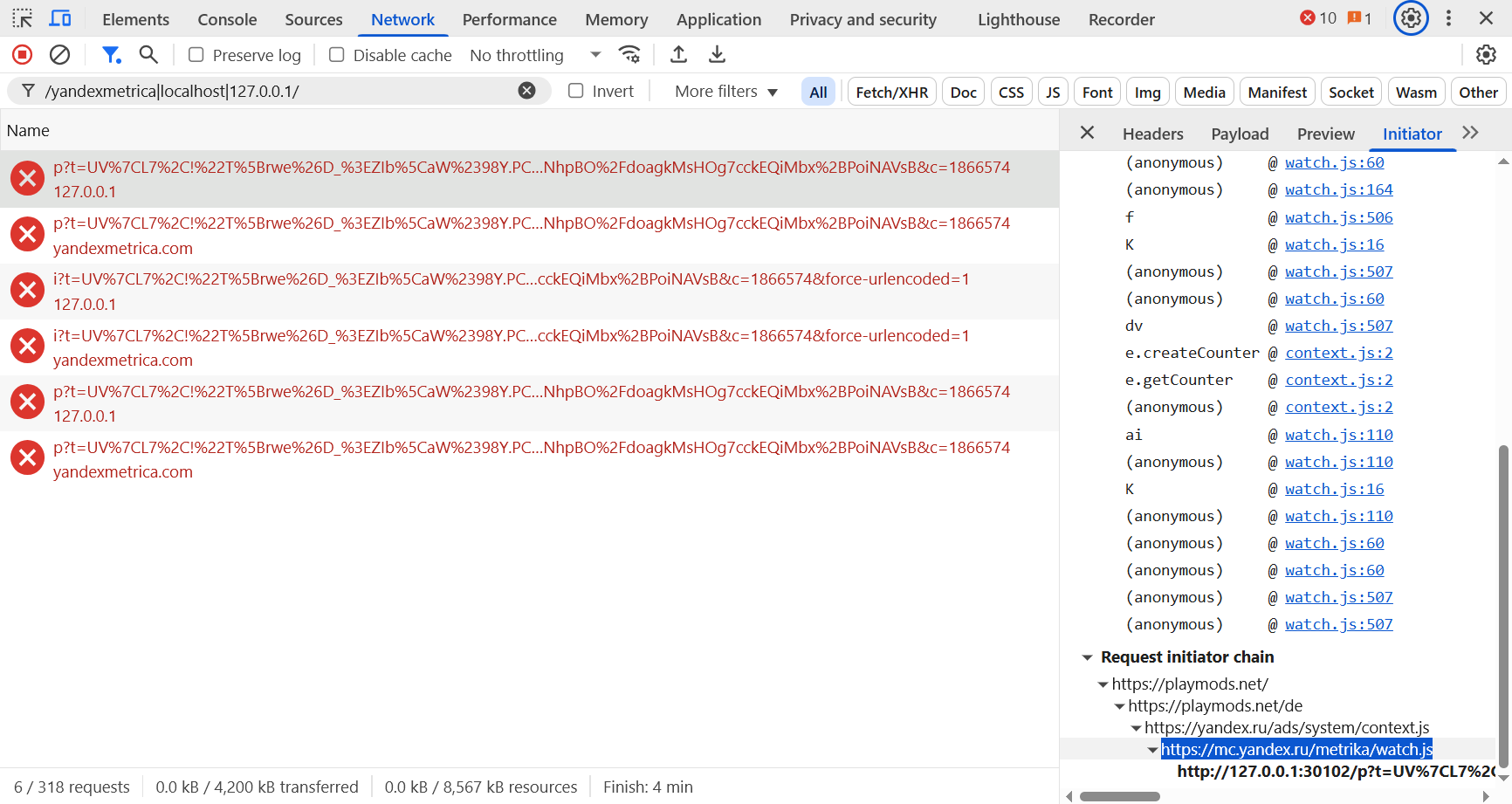Open network request search

pyautogui.click(x=148, y=54)
